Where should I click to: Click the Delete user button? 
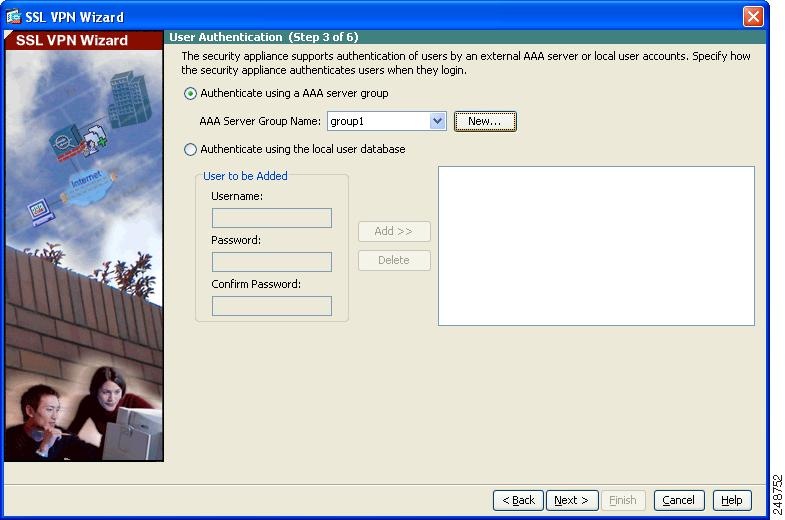[x=394, y=260]
